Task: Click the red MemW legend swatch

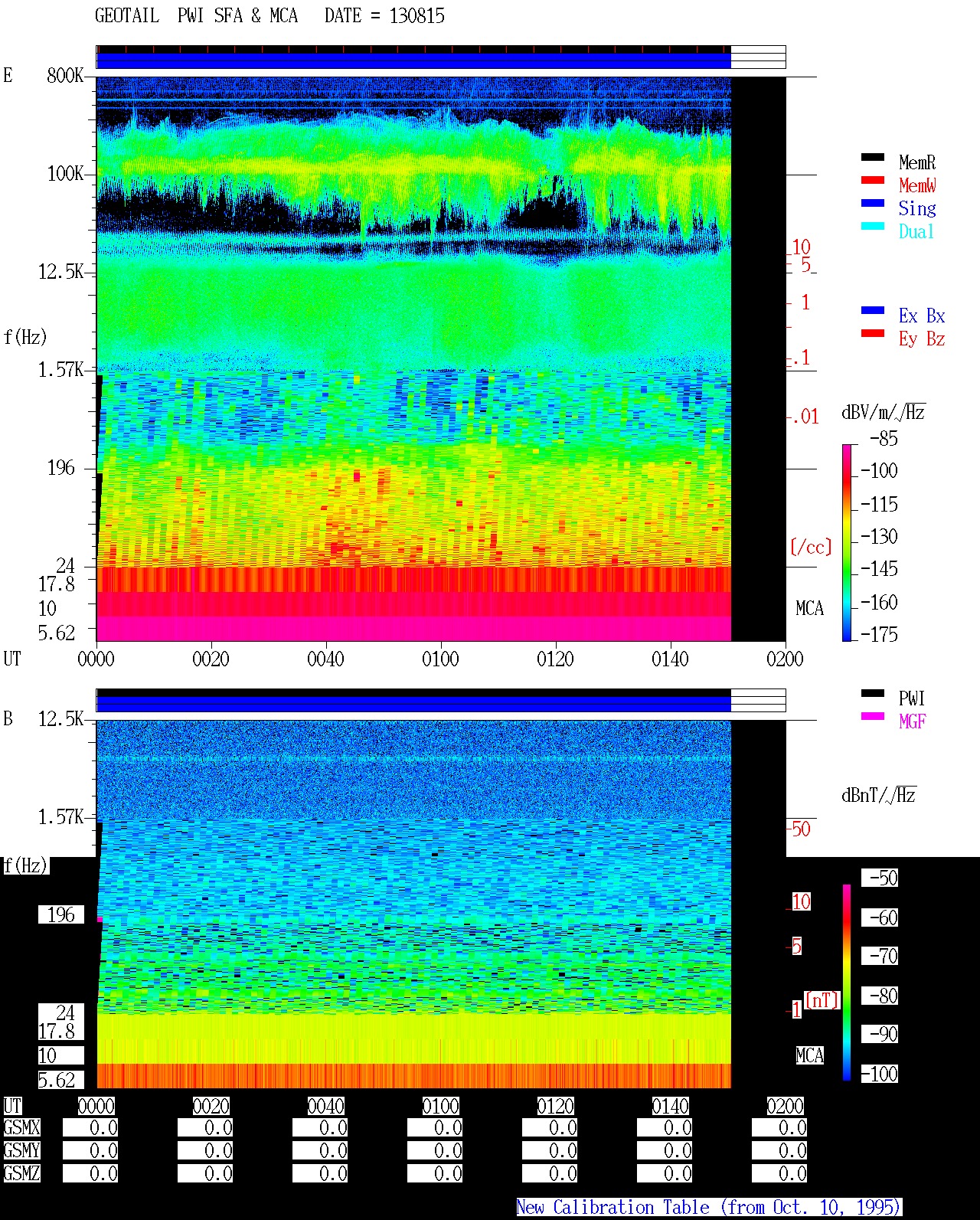Action: [873, 180]
